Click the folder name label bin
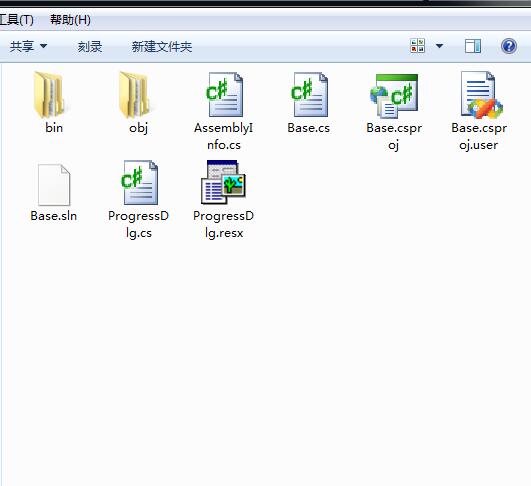531x486 pixels. tap(54, 128)
